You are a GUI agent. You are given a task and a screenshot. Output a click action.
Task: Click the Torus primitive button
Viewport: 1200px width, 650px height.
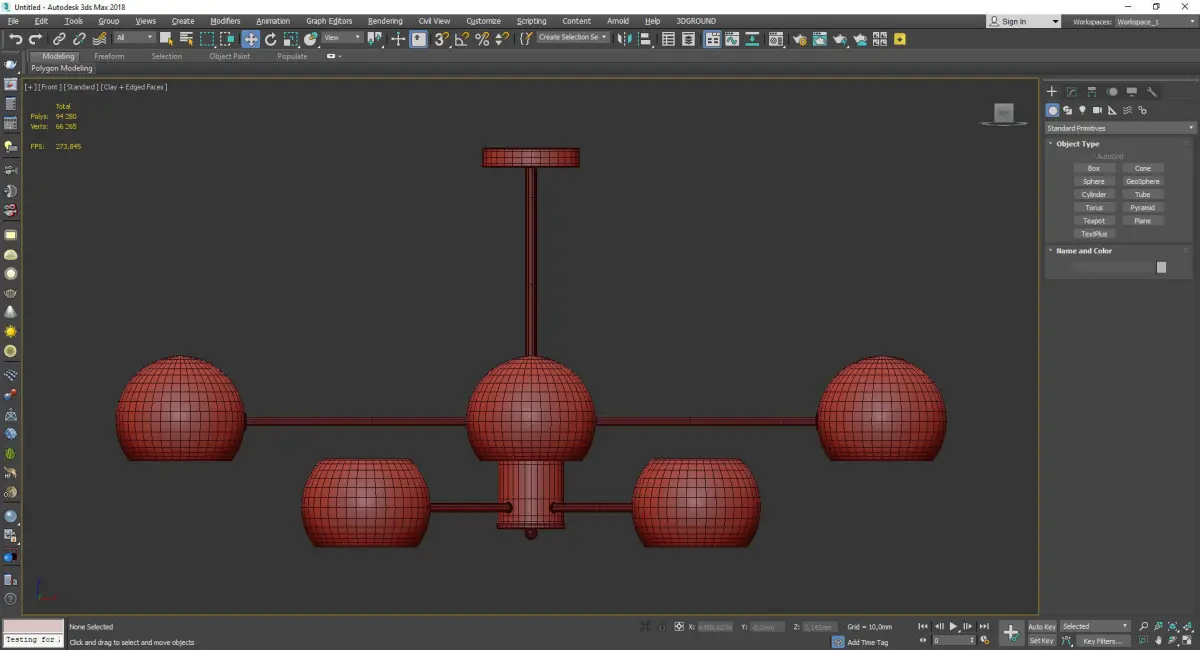[1094, 208]
